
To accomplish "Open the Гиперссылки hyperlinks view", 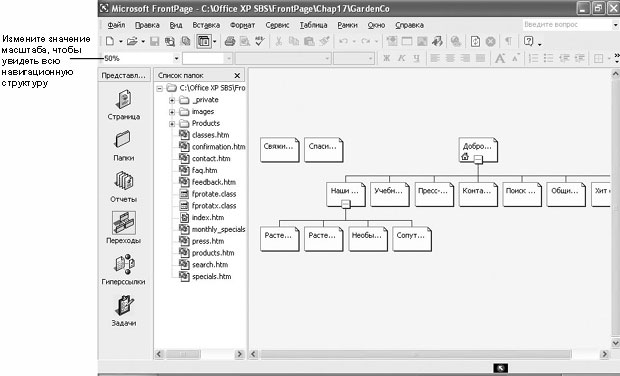I will click(x=124, y=269).
